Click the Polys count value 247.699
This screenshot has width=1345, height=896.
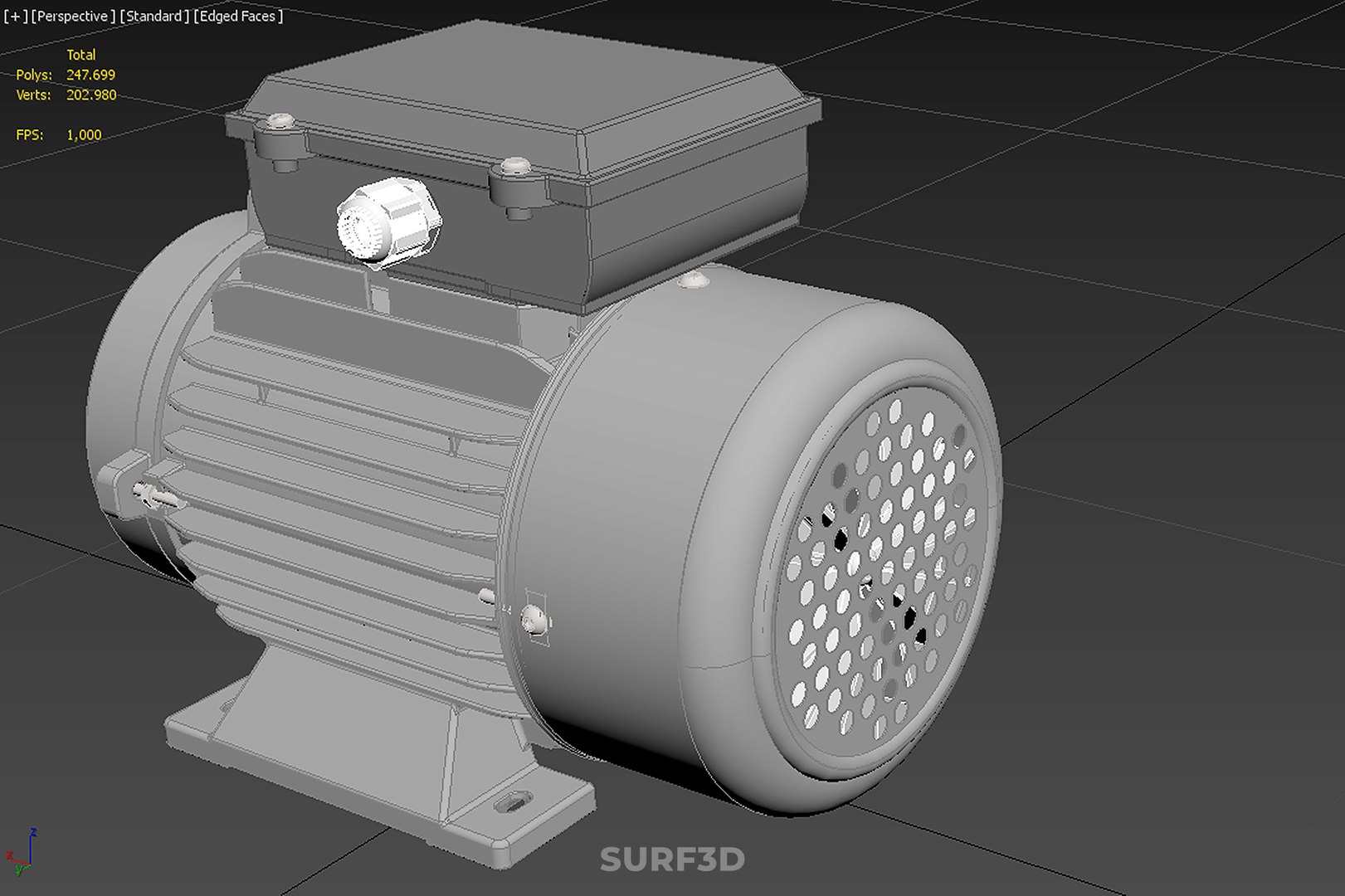coord(90,75)
